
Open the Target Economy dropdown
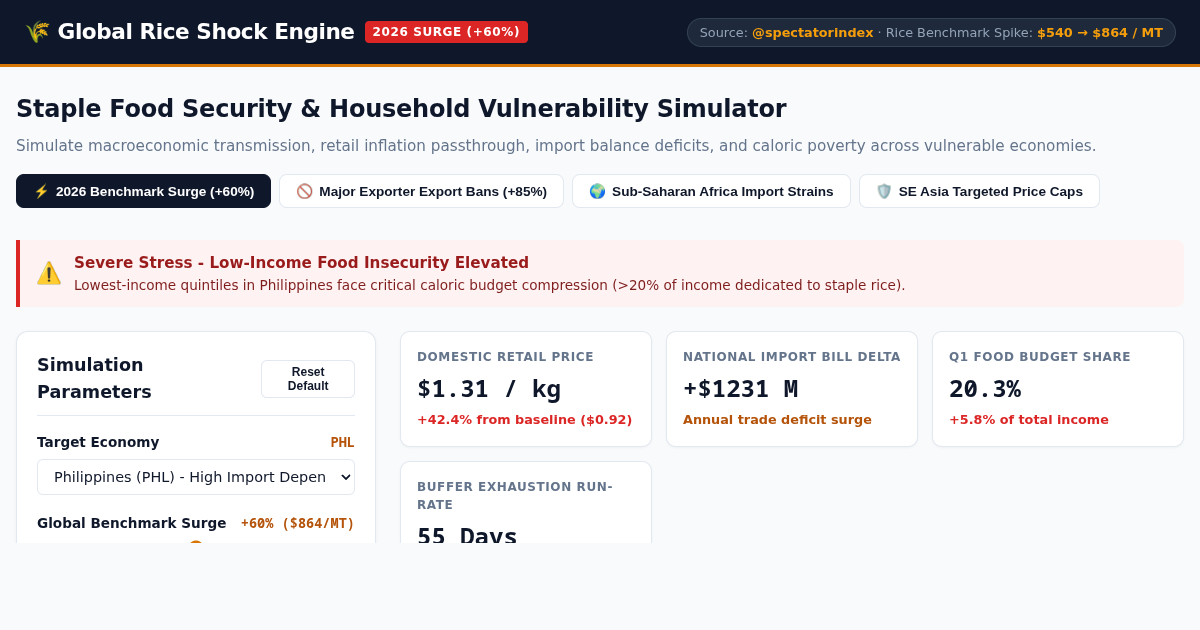pos(196,477)
